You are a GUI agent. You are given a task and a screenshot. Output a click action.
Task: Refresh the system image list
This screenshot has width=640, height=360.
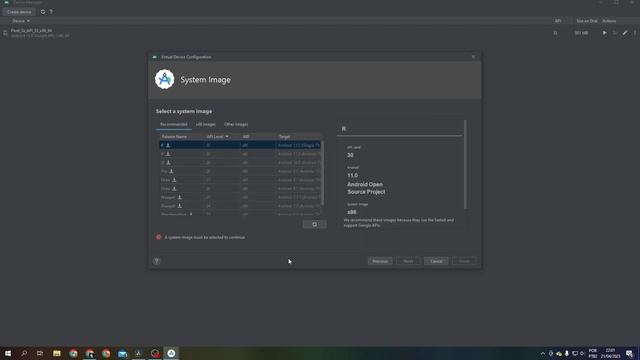click(x=314, y=224)
